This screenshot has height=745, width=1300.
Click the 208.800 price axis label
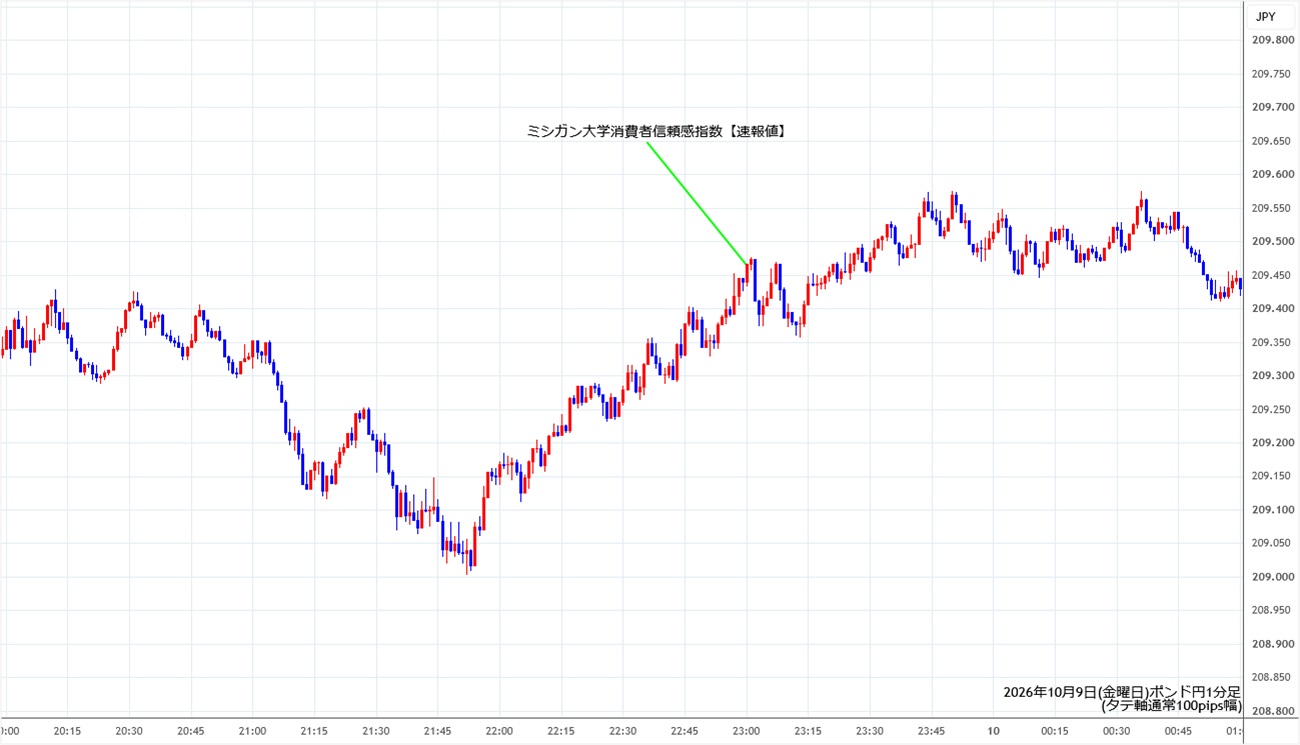click(x=1274, y=711)
